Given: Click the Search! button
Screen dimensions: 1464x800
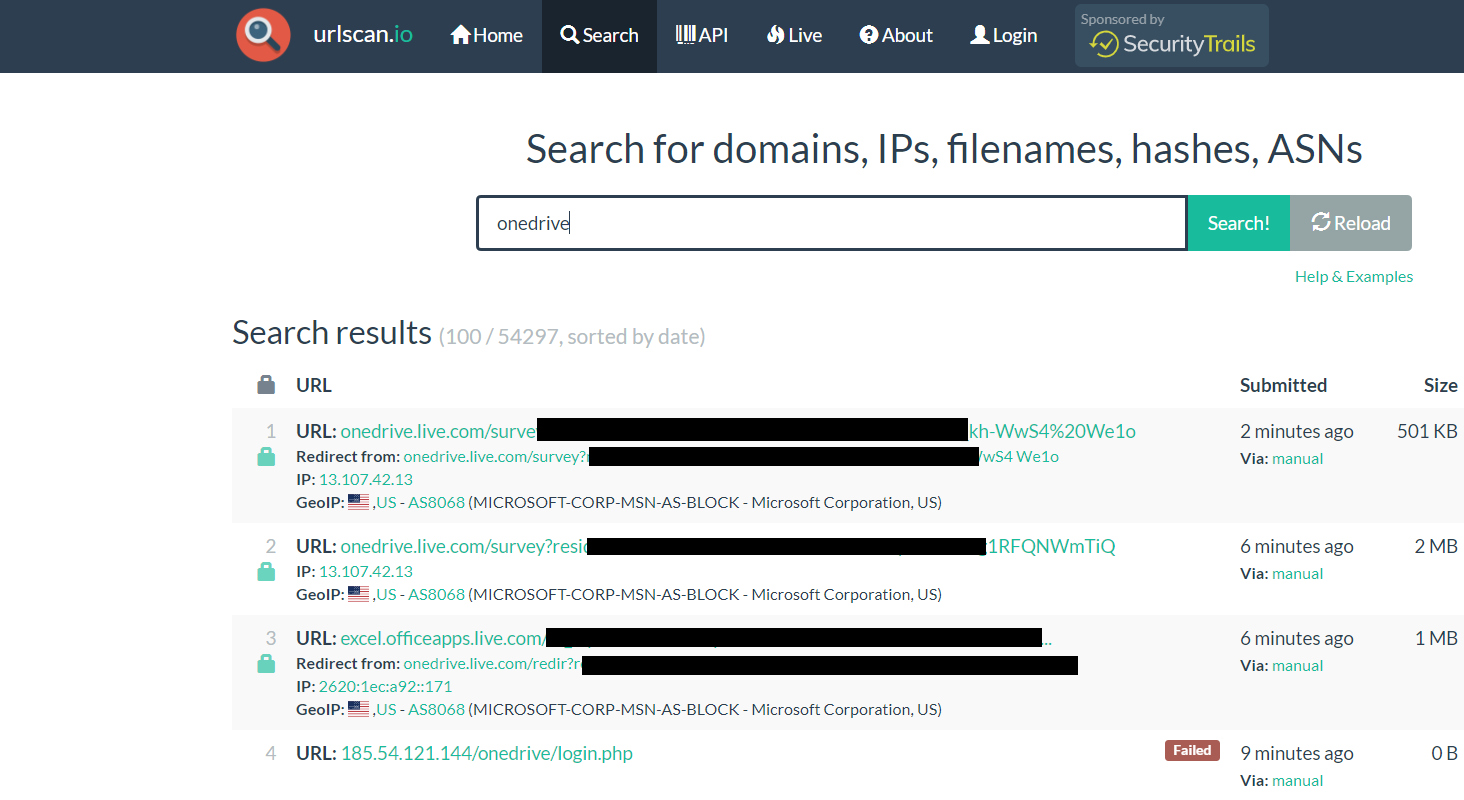Looking at the screenshot, I should 1239,223.
